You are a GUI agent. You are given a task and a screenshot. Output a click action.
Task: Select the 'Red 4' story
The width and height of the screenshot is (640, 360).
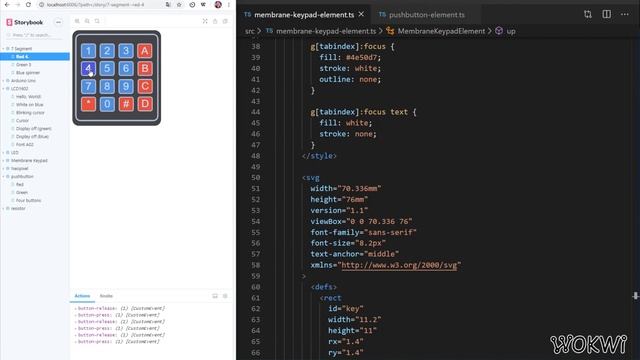[35, 57]
